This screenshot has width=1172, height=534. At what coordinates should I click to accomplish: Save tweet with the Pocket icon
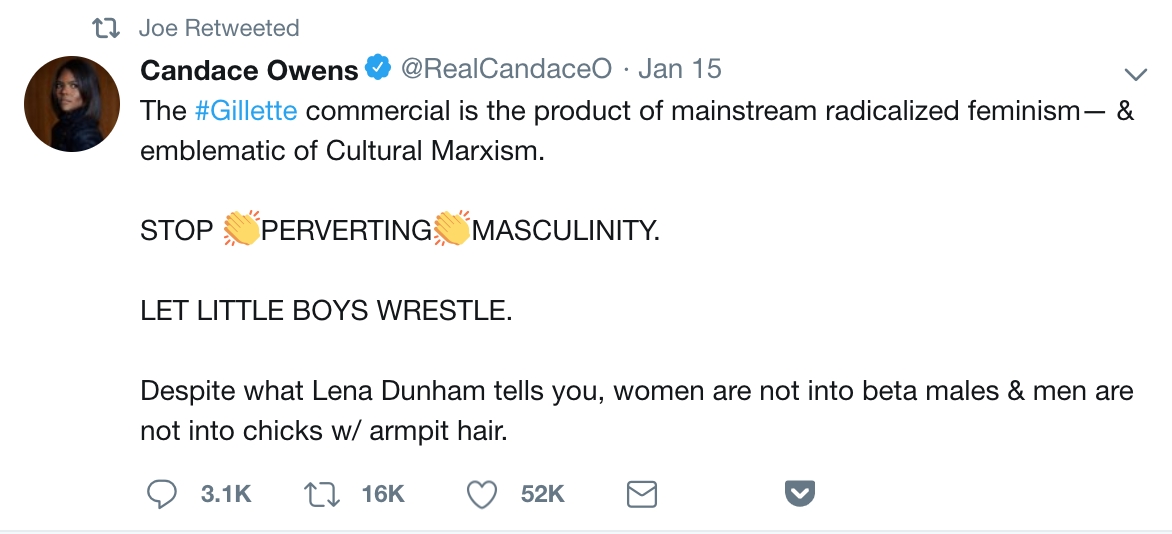coord(800,493)
